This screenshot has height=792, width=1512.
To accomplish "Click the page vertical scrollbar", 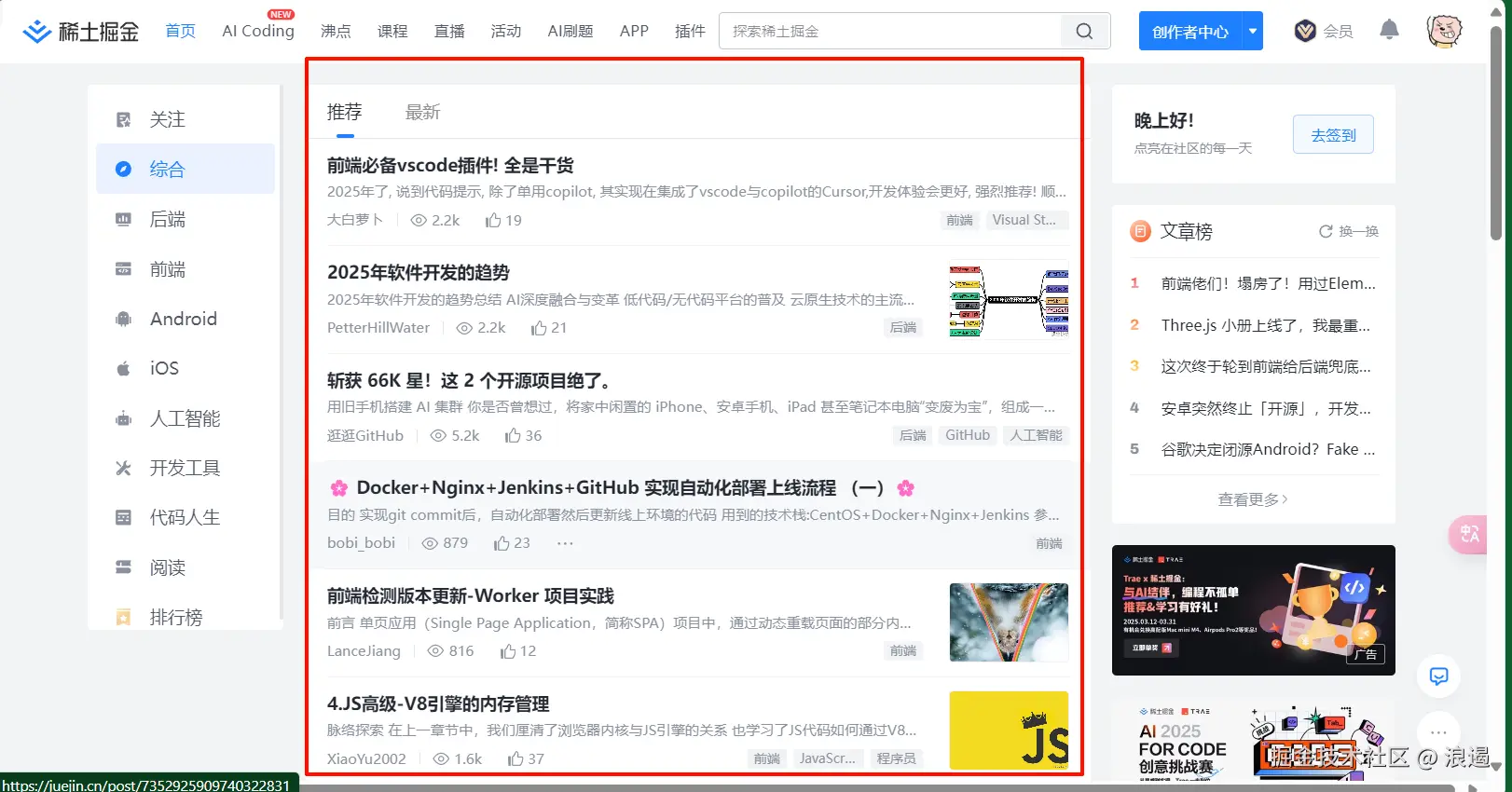I will click(1496, 133).
